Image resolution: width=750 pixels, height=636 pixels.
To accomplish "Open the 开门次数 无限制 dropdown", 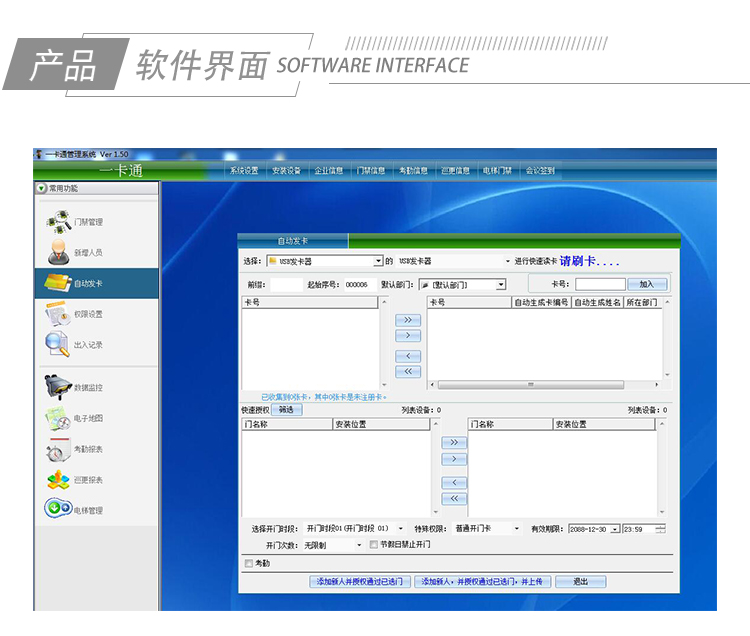I will 359,545.
